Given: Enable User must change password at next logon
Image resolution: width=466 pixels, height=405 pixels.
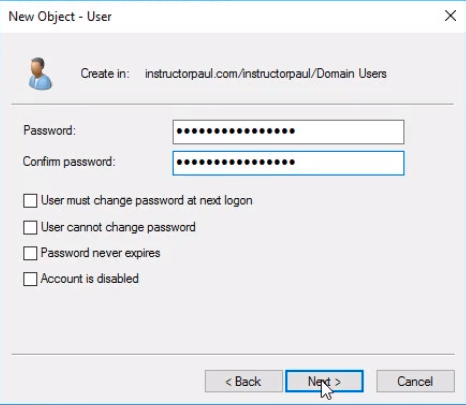Looking at the screenshot, I should [30, 201].
